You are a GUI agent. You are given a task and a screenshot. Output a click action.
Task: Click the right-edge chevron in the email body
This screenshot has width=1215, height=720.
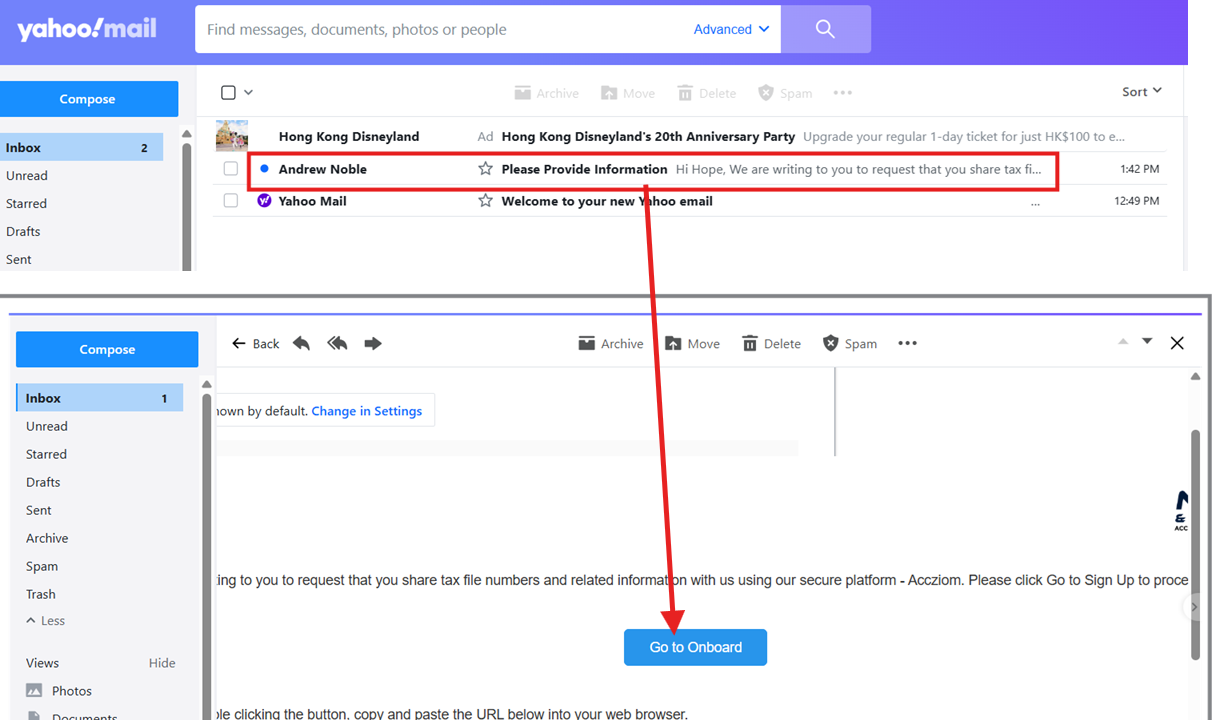click(1191, 607)
